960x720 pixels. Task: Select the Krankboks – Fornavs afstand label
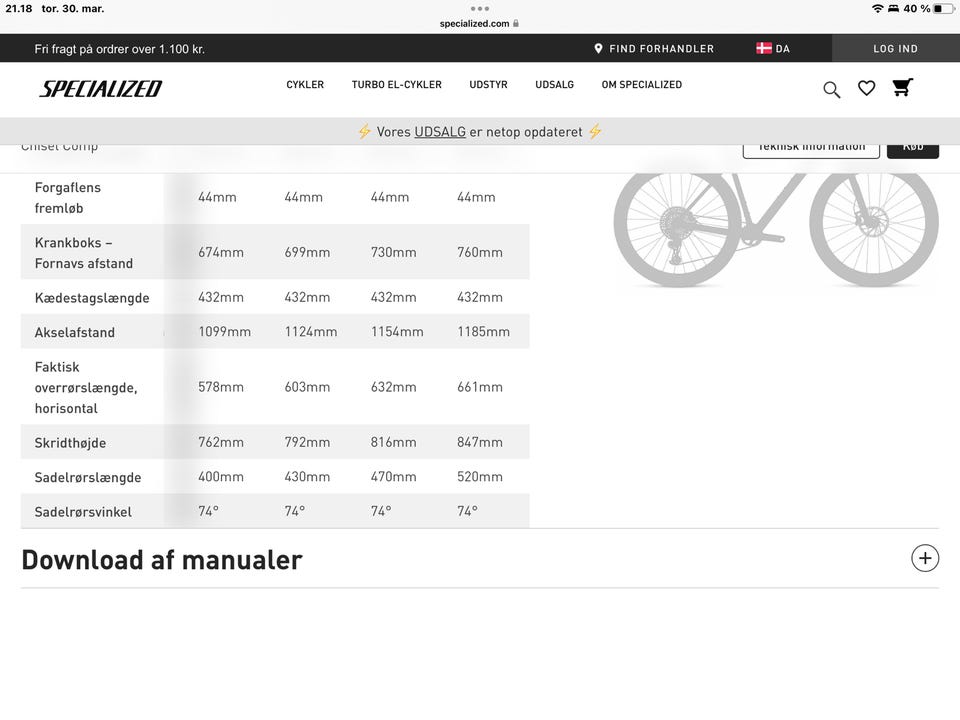coord(84,253)
